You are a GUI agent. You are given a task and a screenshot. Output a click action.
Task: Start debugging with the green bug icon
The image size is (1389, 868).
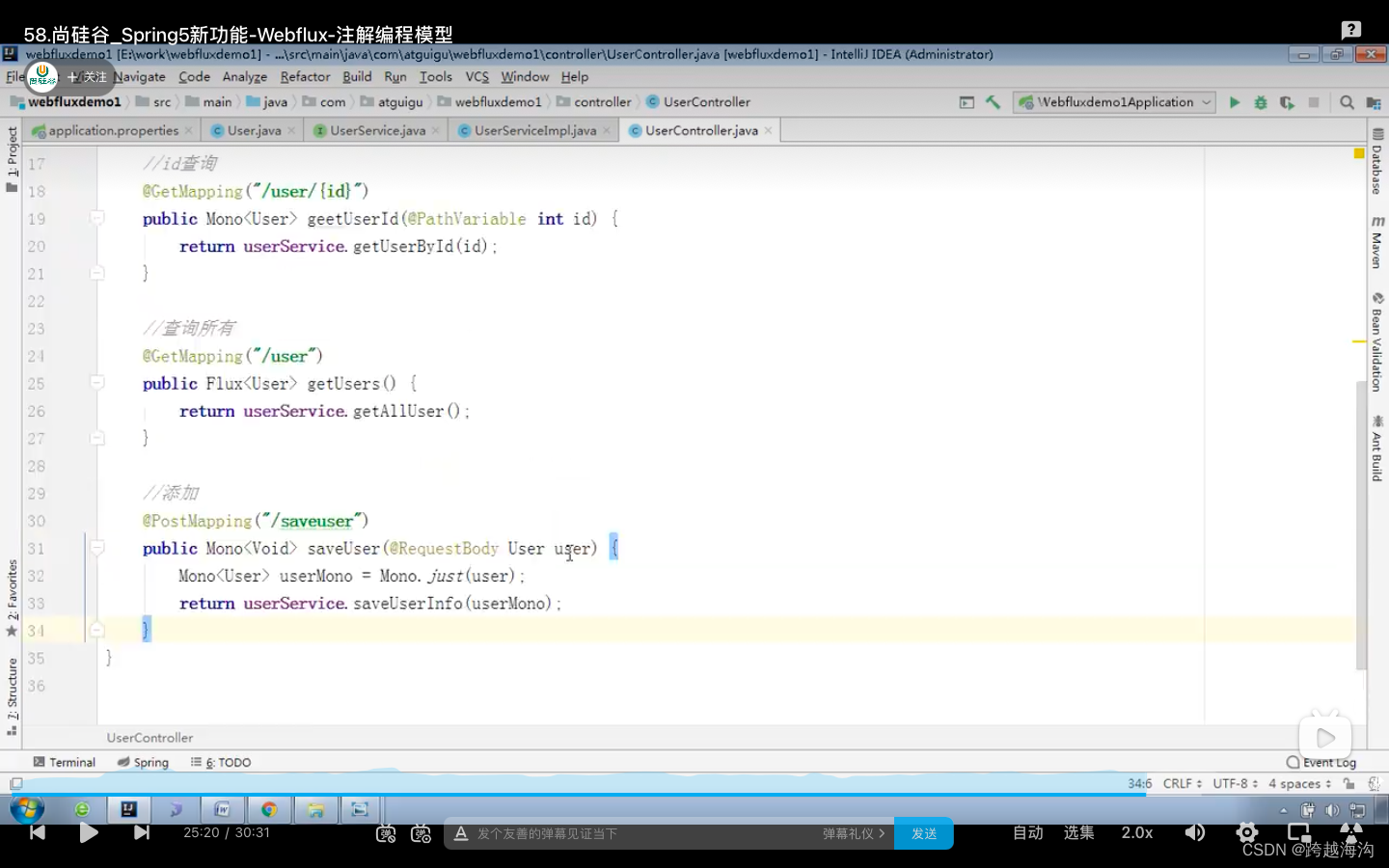coord(1260,102)
